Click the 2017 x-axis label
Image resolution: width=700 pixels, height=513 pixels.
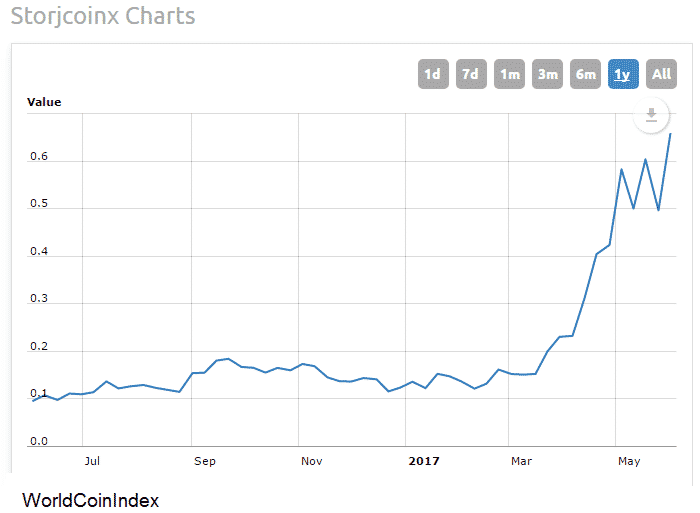424,461
